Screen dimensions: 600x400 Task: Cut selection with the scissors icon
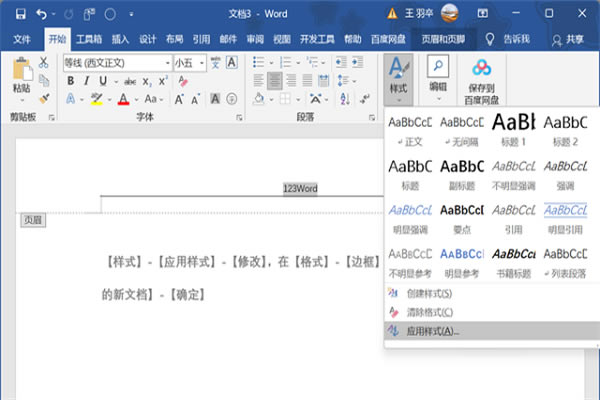[x=44, y=62]
